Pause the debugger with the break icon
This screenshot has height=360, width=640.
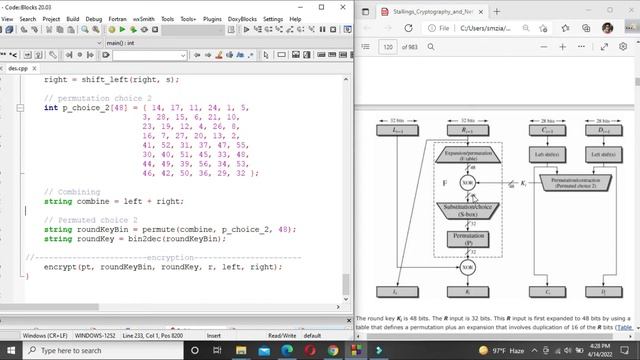(322, 29)
